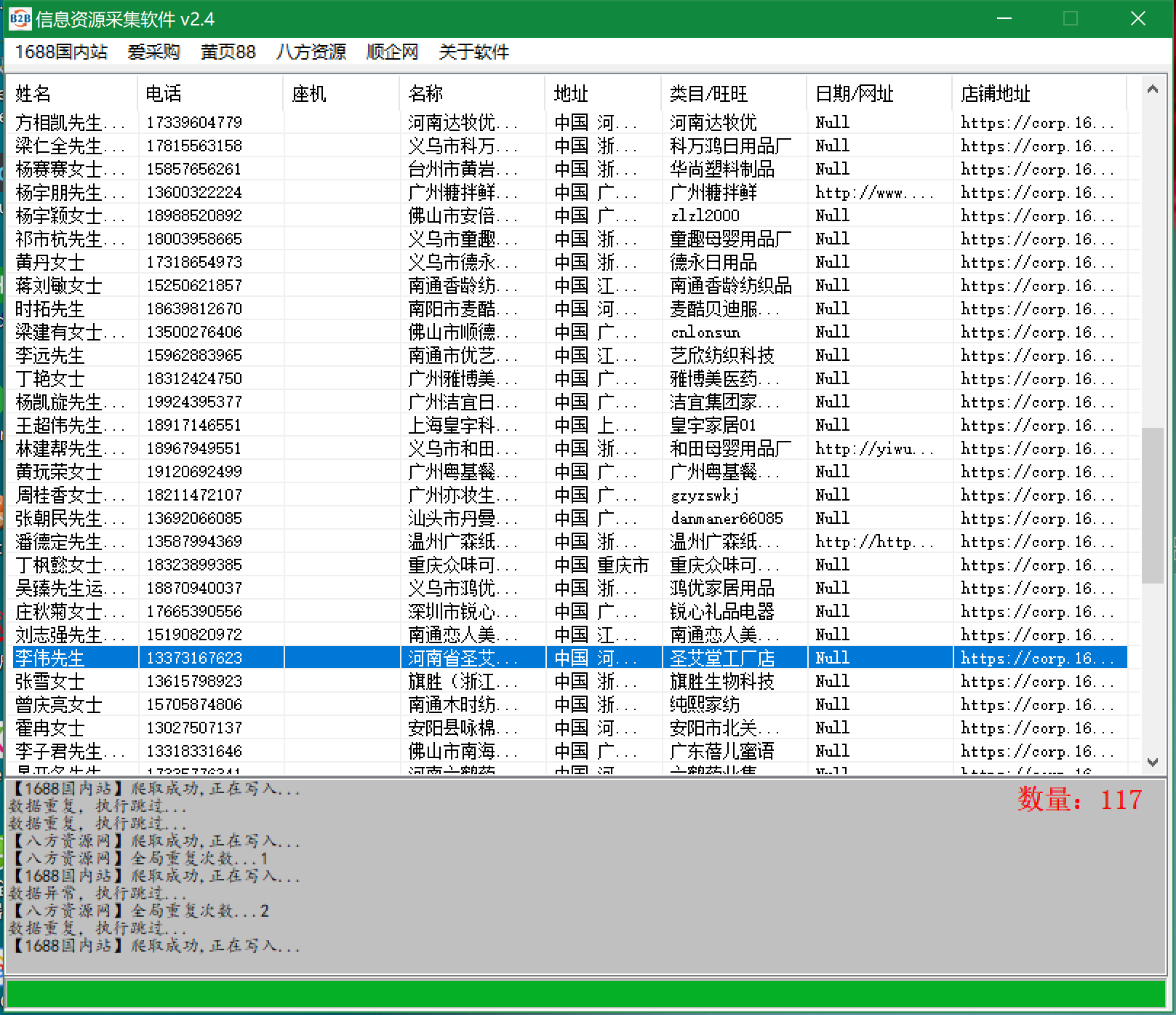Close the 信息资源采集软件 window
This screenshot has height=1015, width=1176.
point(1138,18)
